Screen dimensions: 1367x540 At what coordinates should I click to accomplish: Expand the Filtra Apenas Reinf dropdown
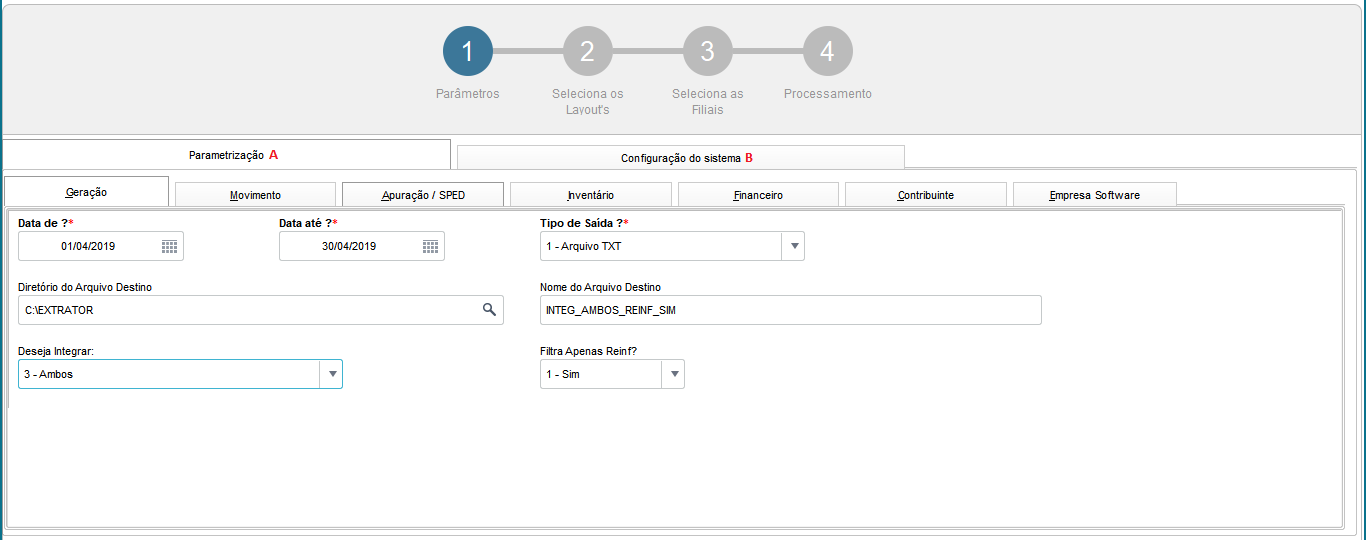pos(674,374)
